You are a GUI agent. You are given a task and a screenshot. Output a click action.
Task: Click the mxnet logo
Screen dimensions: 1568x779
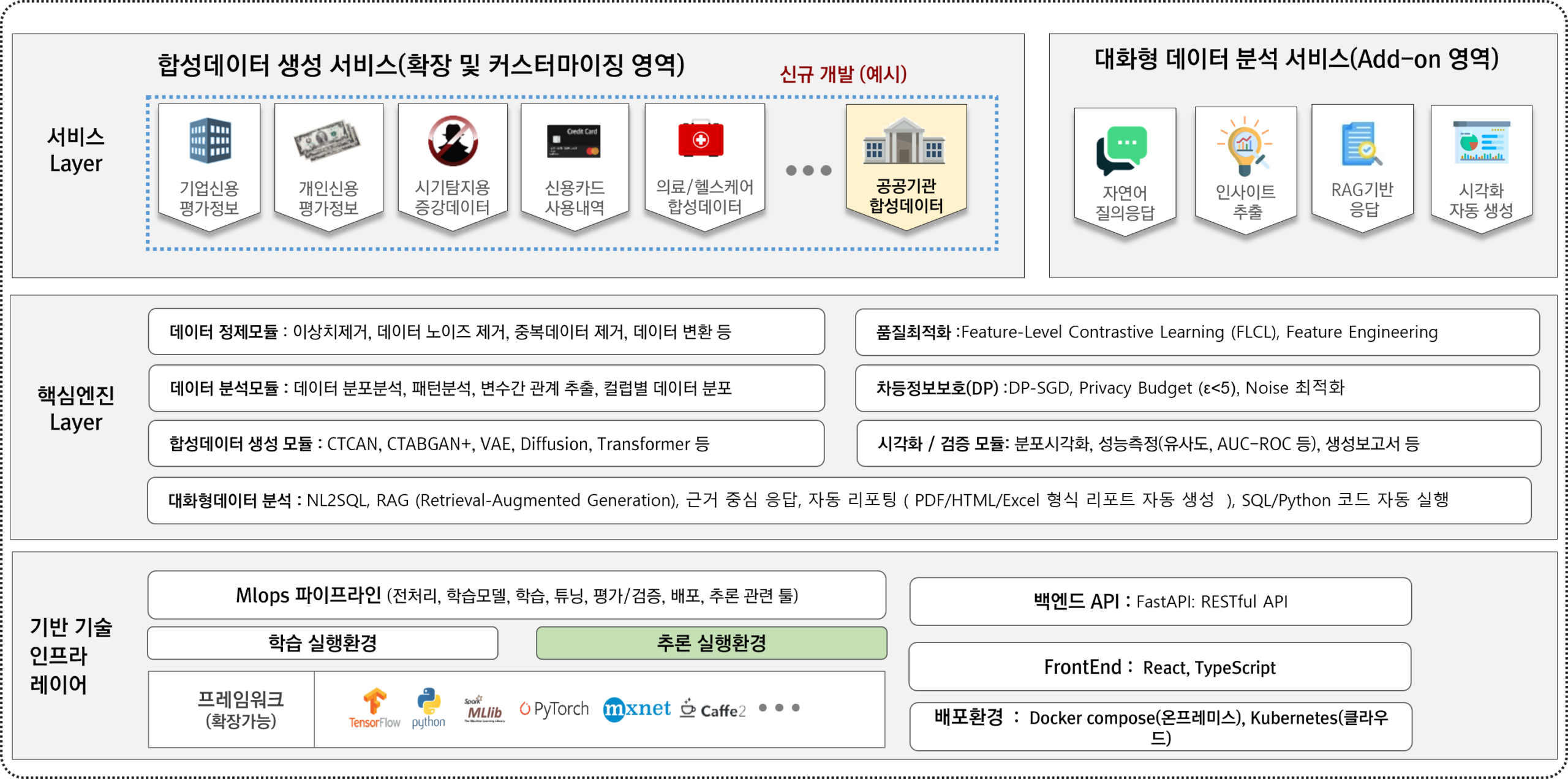[x=637, y=709]
